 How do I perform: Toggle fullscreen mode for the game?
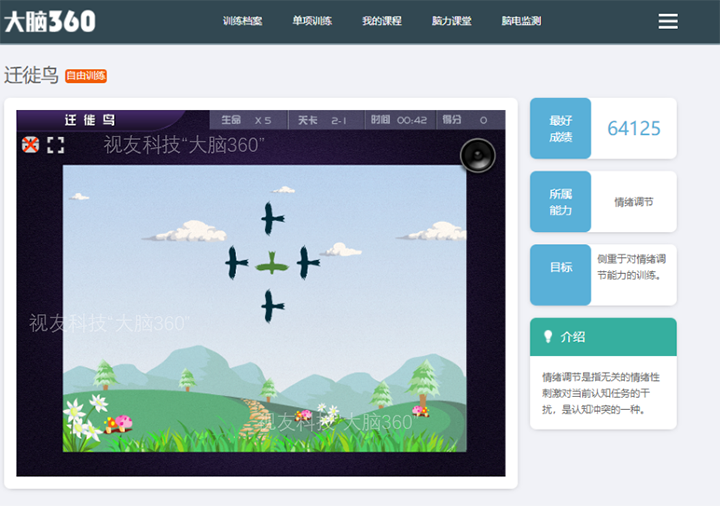click(56, 145)
